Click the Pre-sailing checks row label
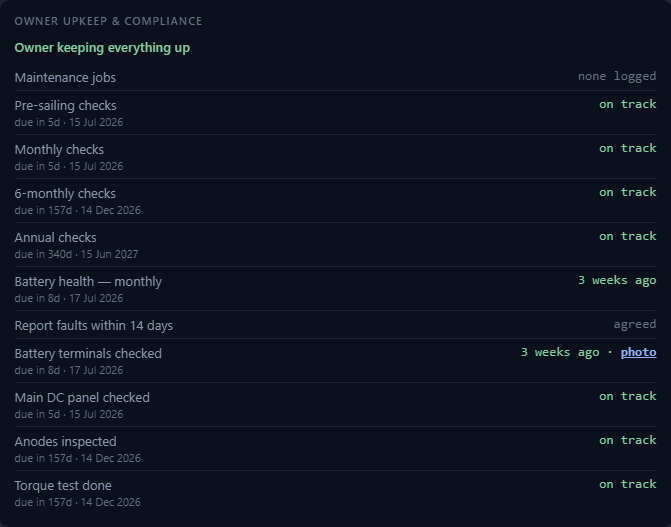671x527 pixels. pos(65,105)
